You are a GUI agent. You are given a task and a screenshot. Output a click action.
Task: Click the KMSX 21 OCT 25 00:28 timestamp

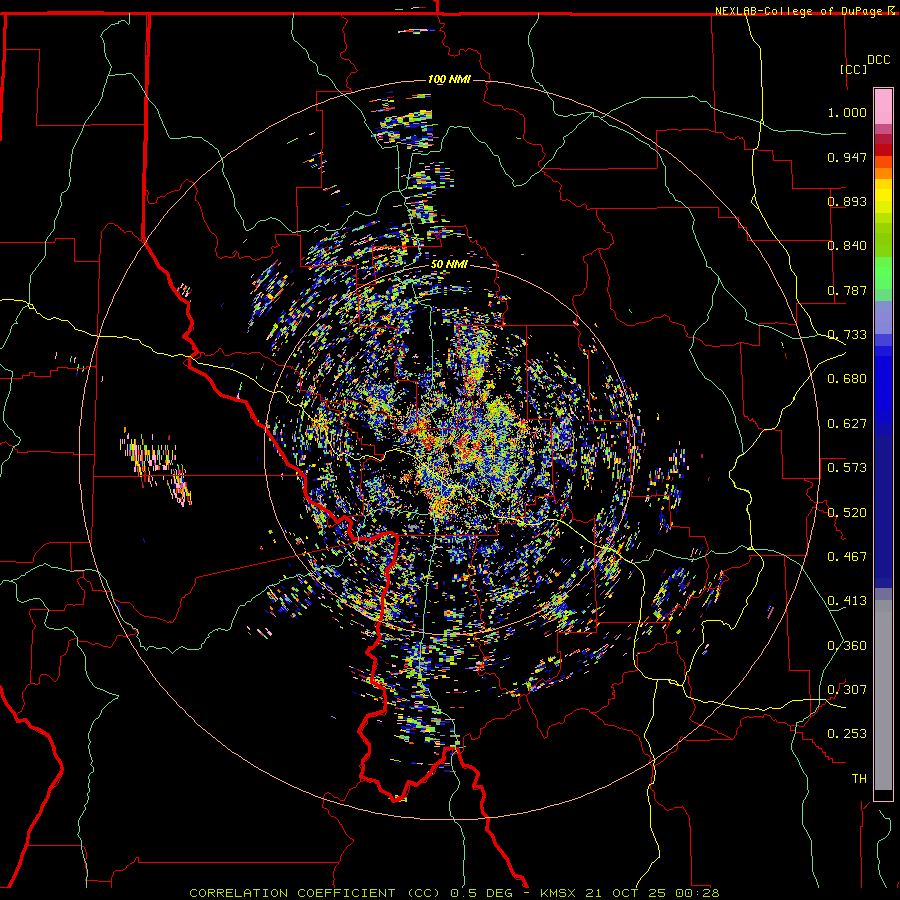pos(630,893)
